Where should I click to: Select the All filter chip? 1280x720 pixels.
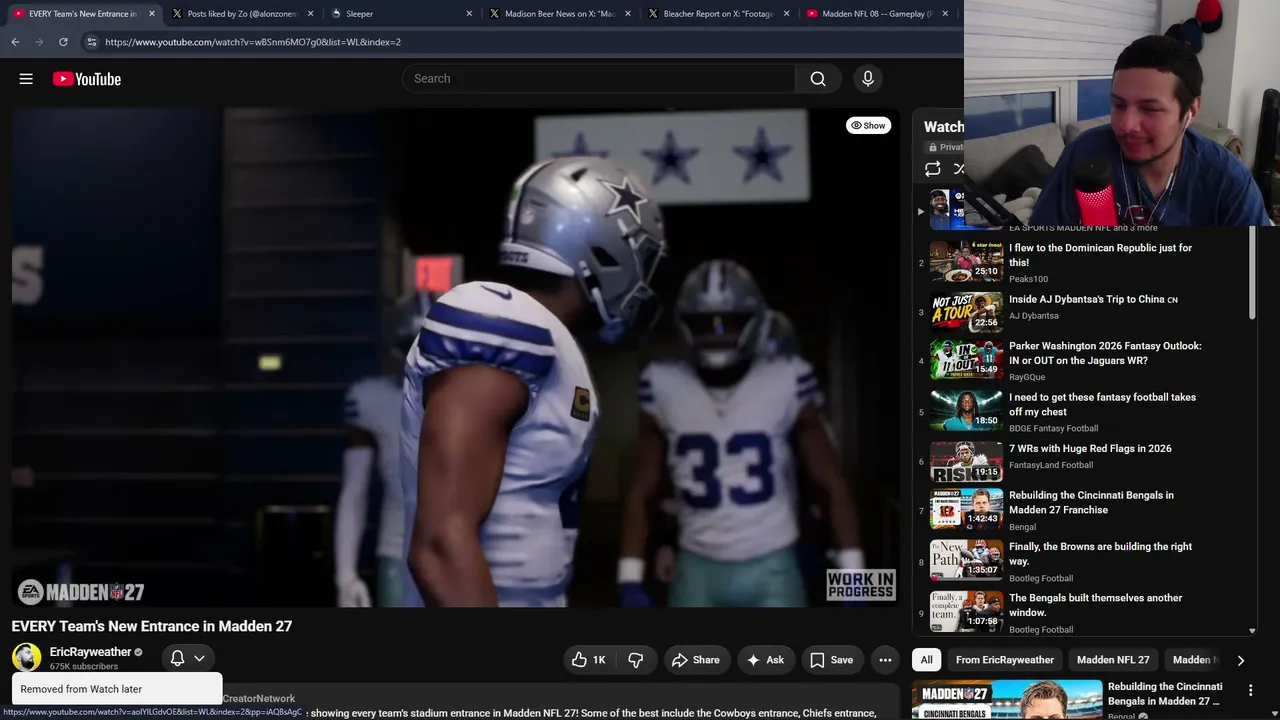pyautogui.click(x=927, y=660)
